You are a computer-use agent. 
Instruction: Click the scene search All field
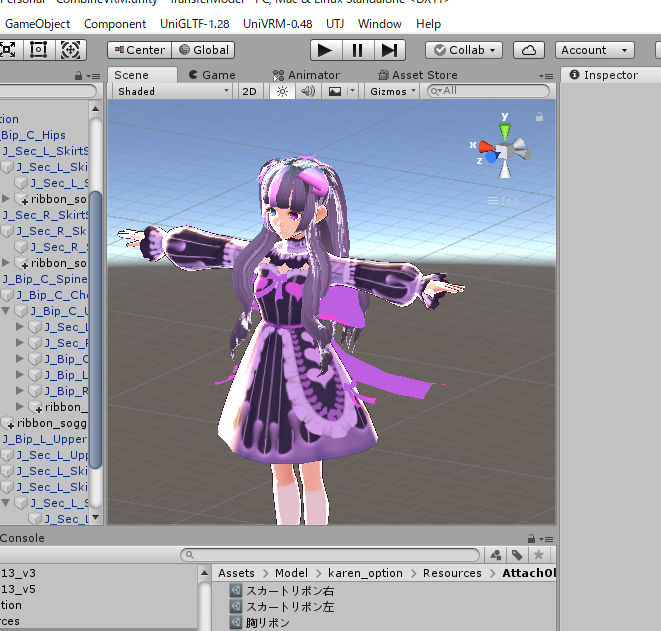click(x=488, y=91)
